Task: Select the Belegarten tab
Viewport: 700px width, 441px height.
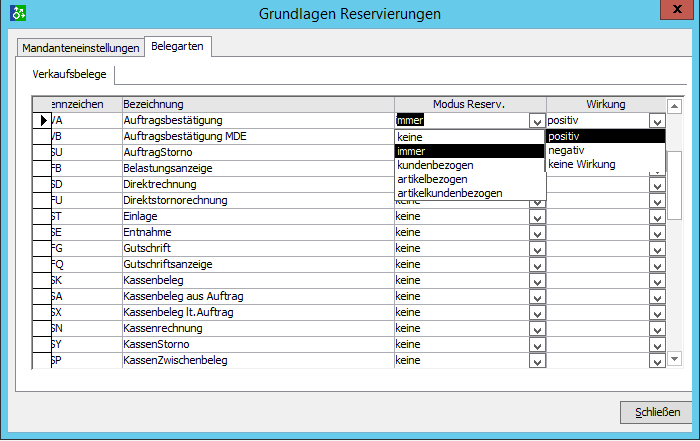Action: pos(177,47)
